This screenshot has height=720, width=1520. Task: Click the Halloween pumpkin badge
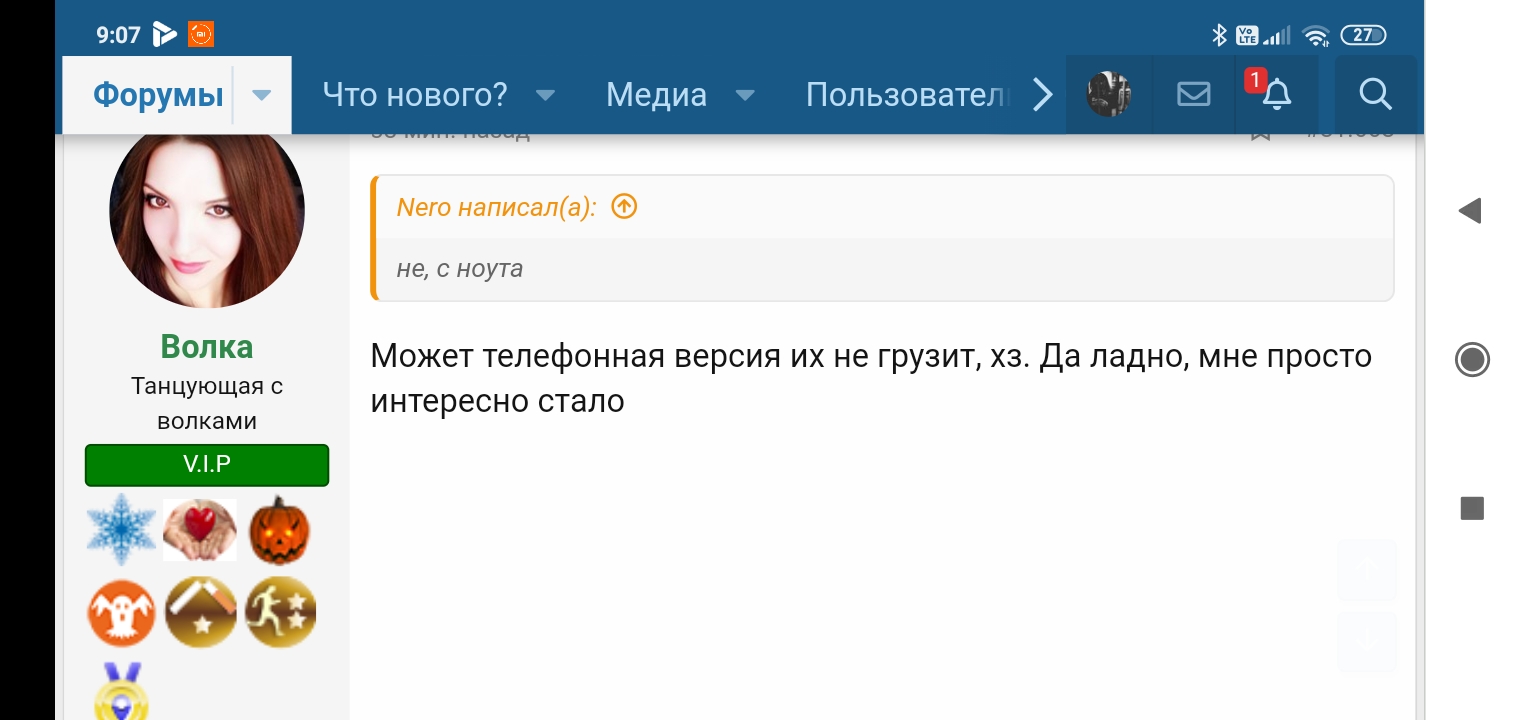(279, 529)
